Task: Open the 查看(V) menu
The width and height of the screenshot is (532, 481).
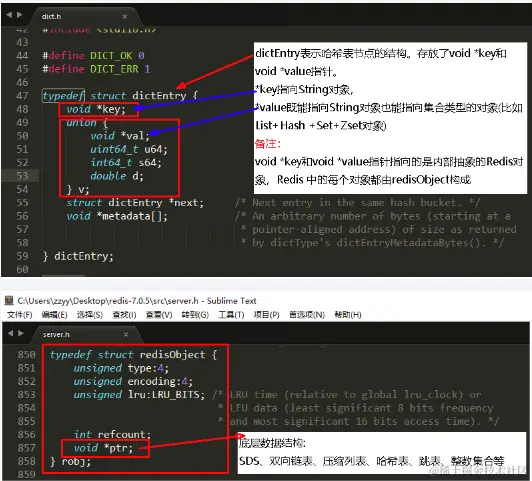Action: tap(159, 315)
